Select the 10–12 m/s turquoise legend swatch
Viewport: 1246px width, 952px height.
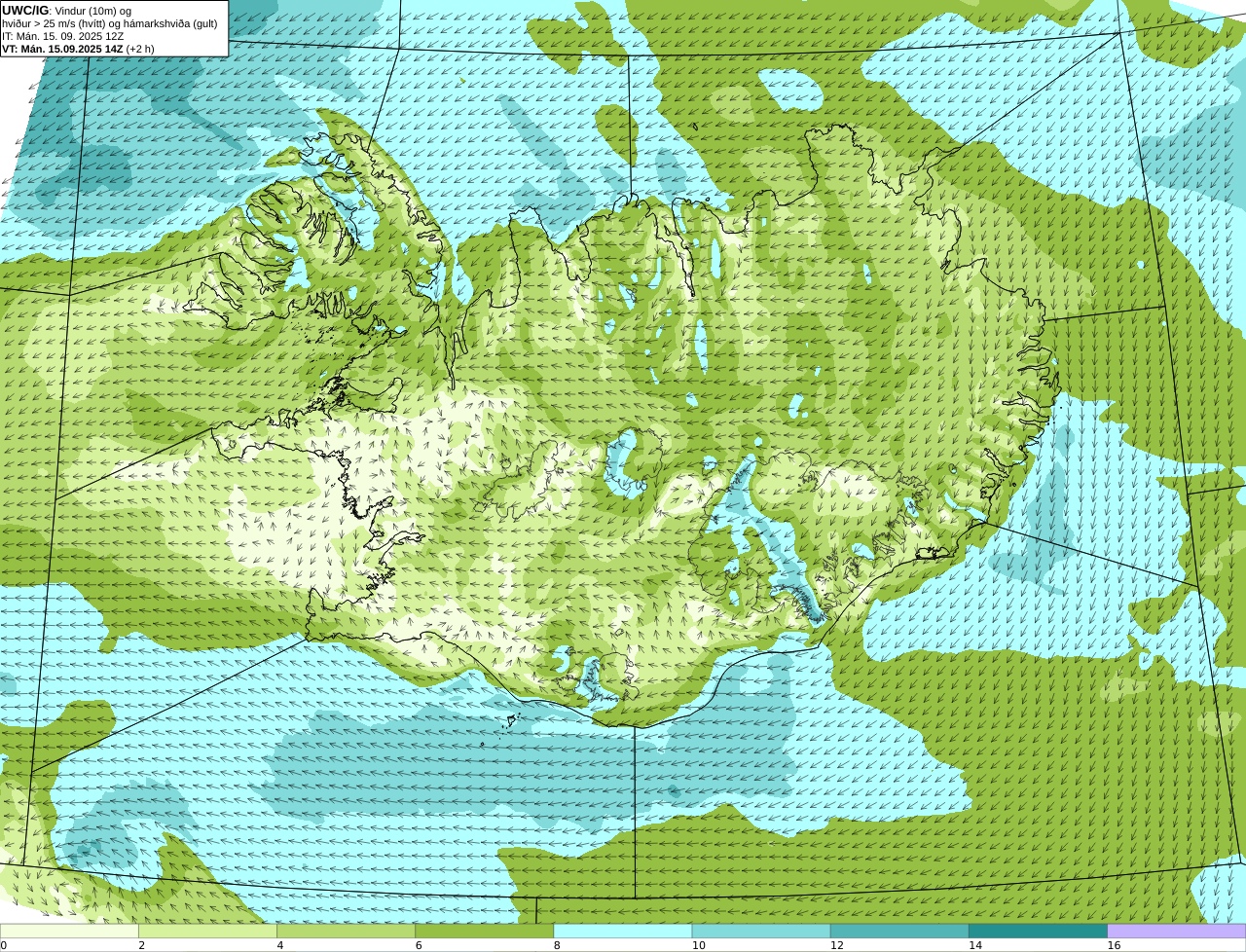click(x=761, y=931)
